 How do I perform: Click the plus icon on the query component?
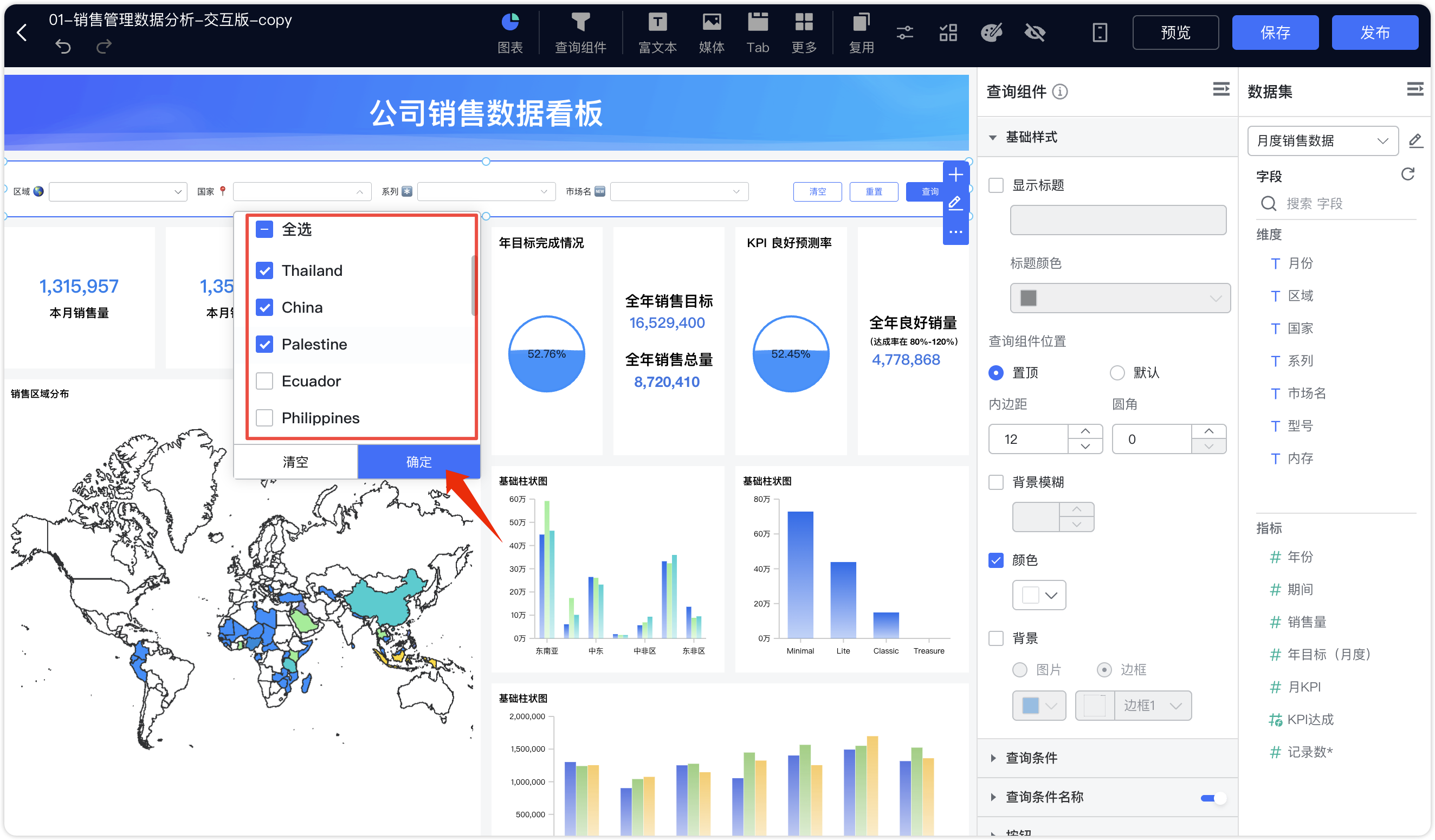[x=955, y=175]
